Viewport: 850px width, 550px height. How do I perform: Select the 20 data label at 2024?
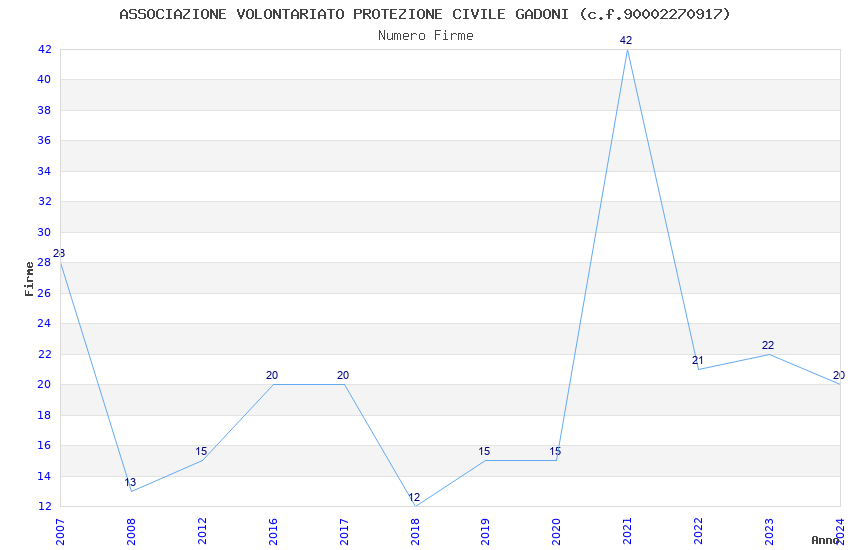coord(839,375)
